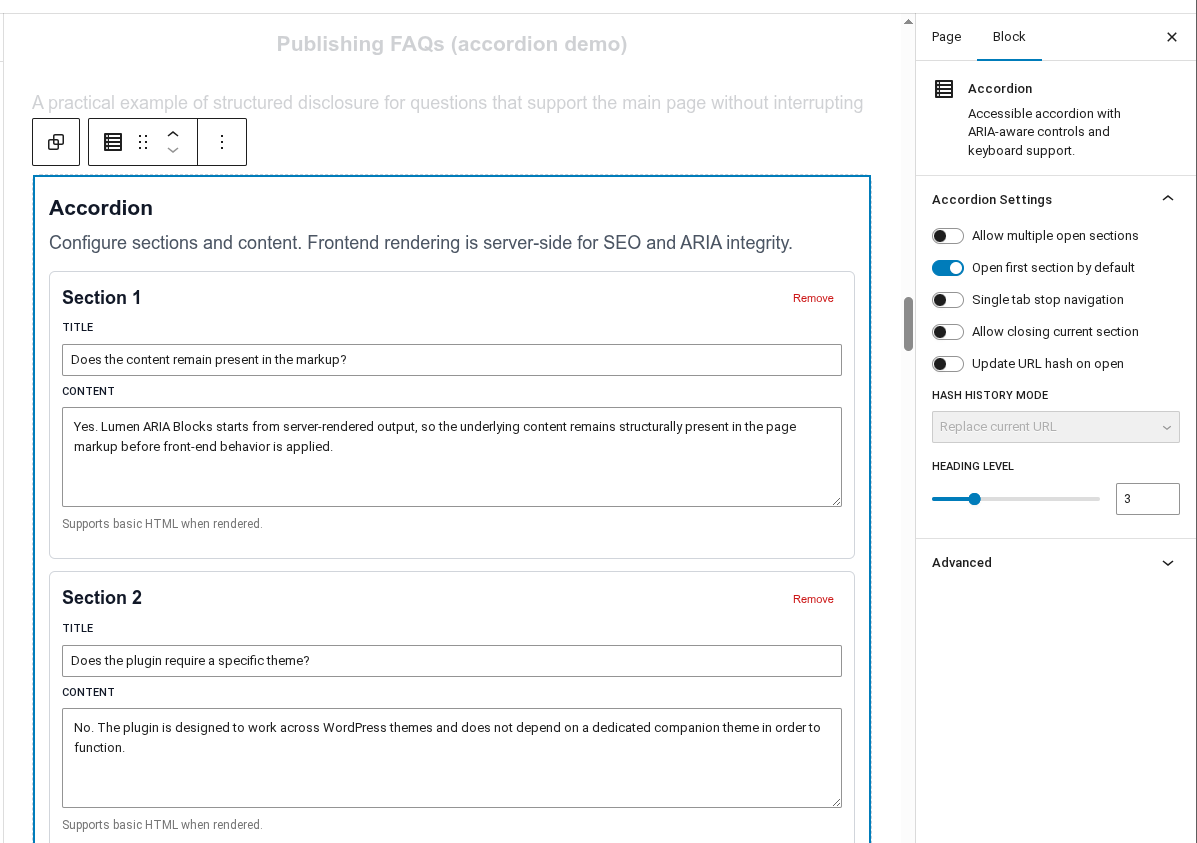Move the Accordion block up
Screen dimensions: 1197x843
[x=172, y=133]
